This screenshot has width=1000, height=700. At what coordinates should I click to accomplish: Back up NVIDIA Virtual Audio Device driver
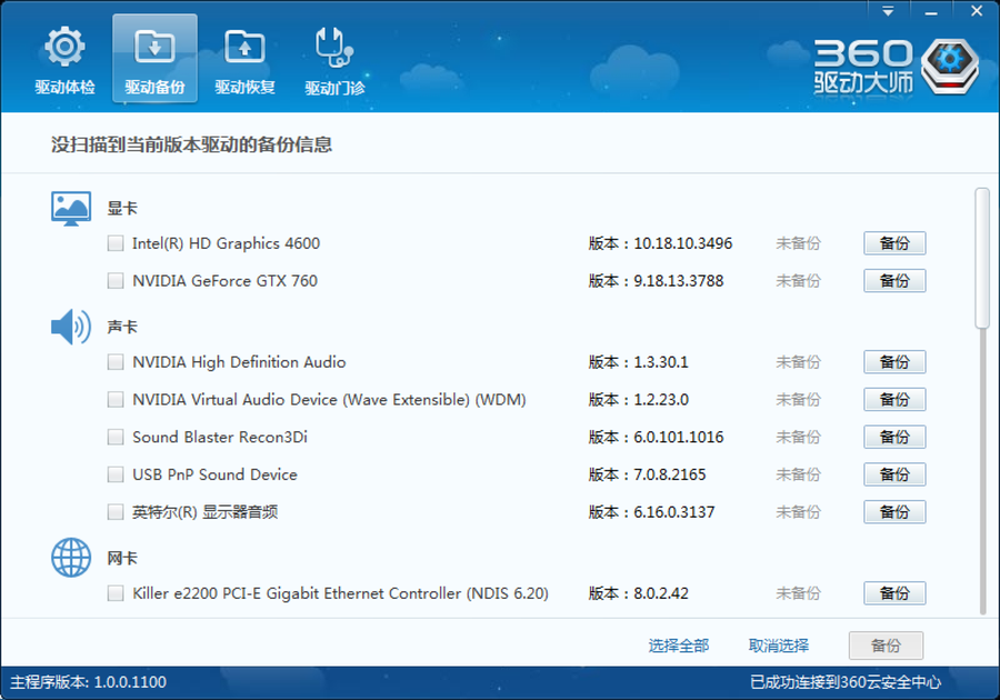coord(894,400)
